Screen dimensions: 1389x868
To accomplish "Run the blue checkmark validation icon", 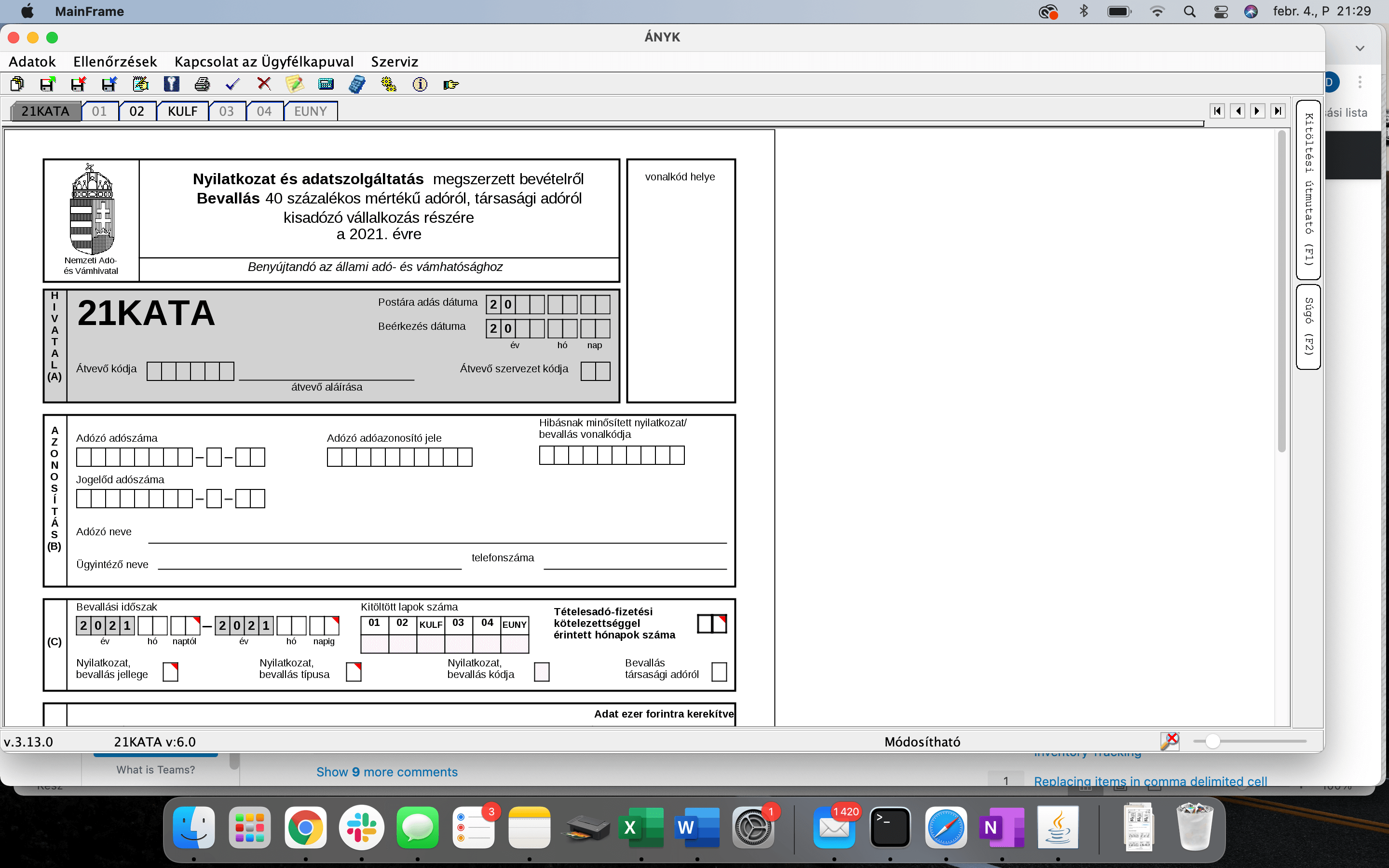I will pyautogui.click(x=232, y=84).
